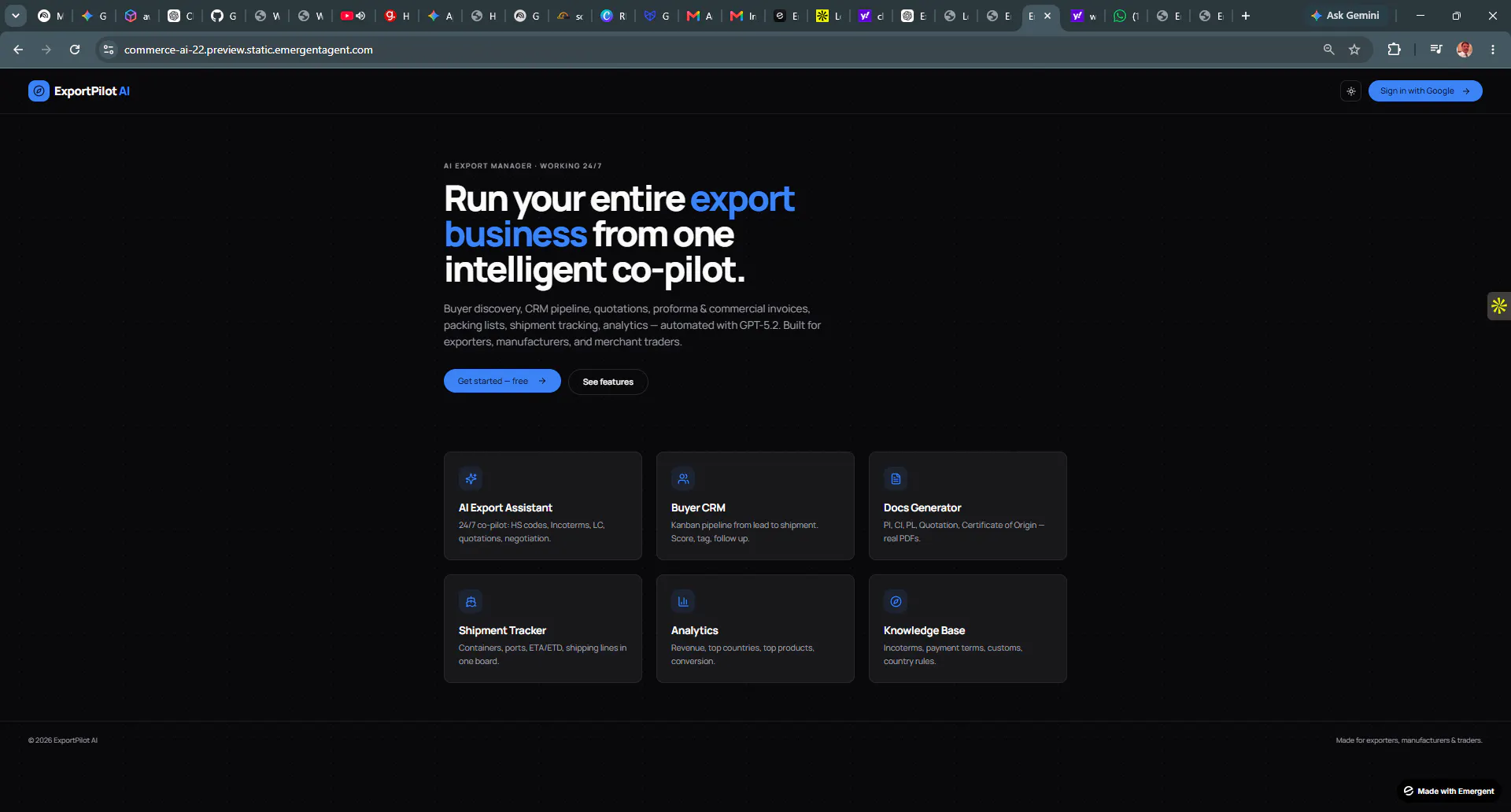
Task: Select the Shipment Tracker card title
Action: click(x=502, y=631)
